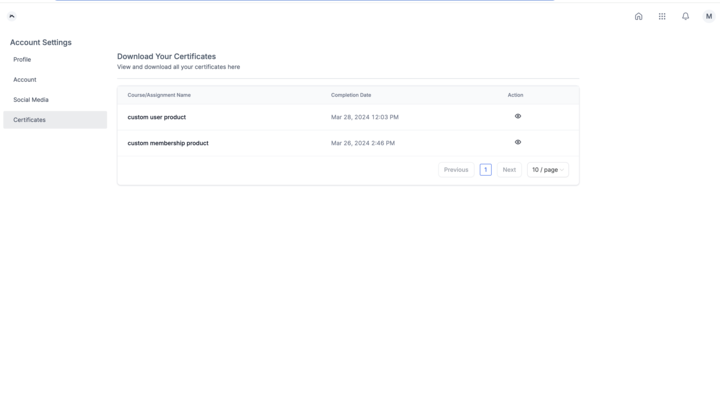View certificate for custom membership product
The image size is (720, 419).
(x=518, y=142)
